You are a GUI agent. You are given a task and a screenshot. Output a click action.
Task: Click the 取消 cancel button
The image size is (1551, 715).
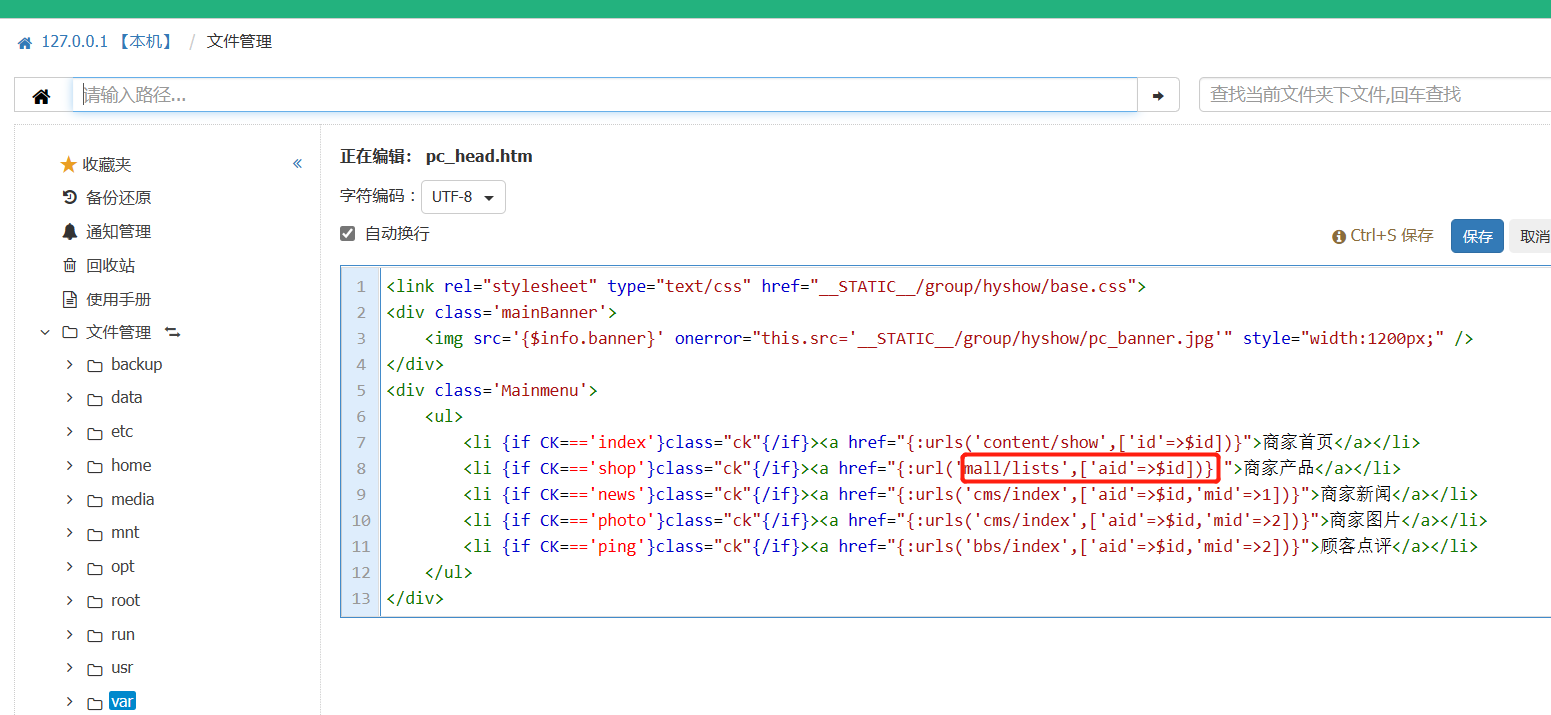point(1533,237)
